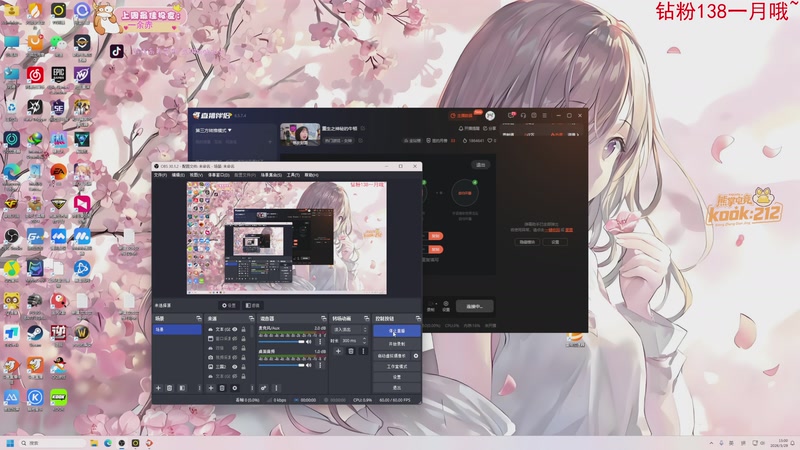Viewport: 800px width, 450px height.
Task: Add a source with the plus icon in OBS Sources panel
Action: click(x=211, y=388)
